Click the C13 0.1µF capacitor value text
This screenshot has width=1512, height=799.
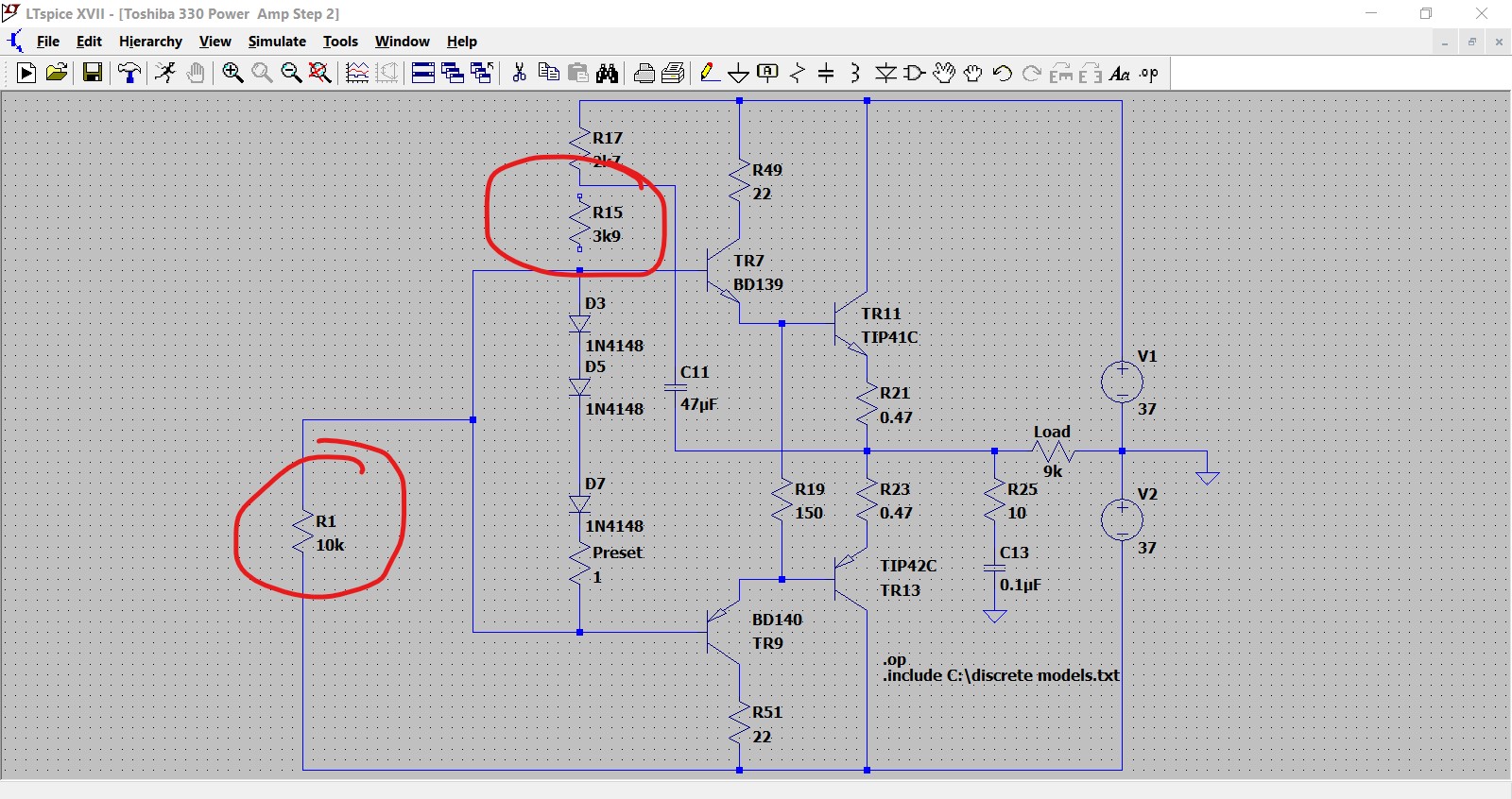(x=1020, y=585)
